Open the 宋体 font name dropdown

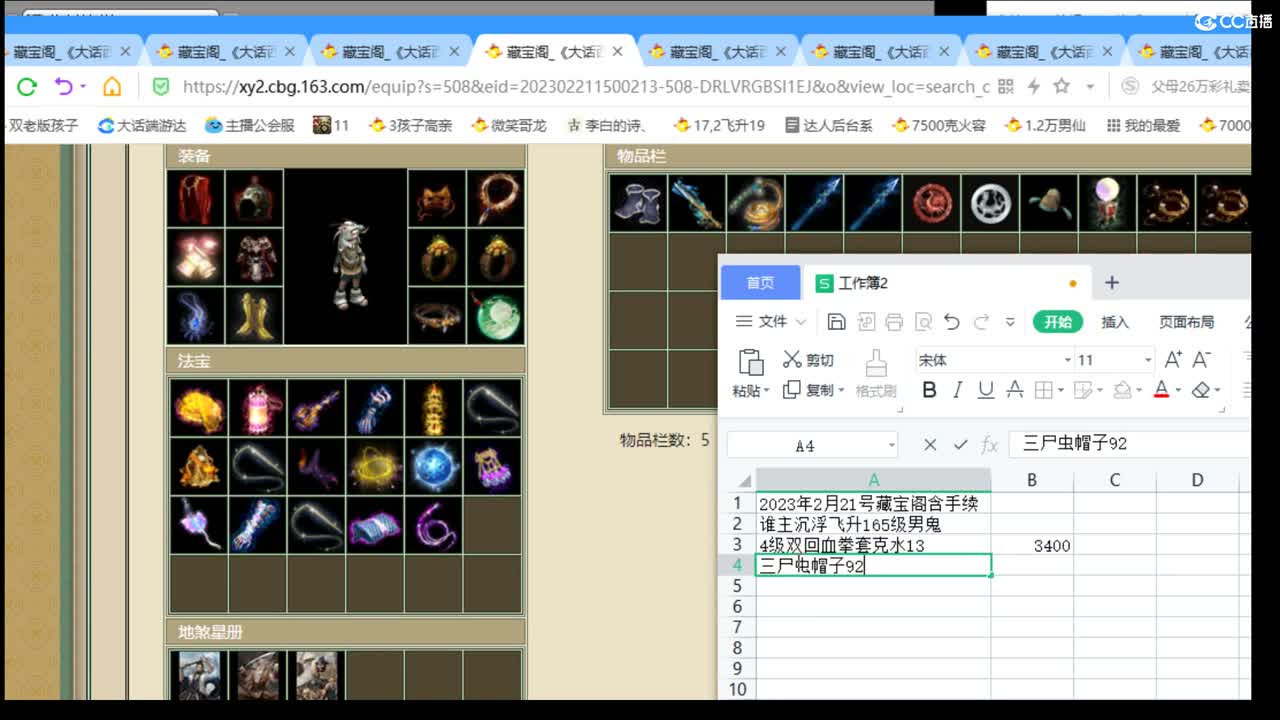(x=1068, y=360)
